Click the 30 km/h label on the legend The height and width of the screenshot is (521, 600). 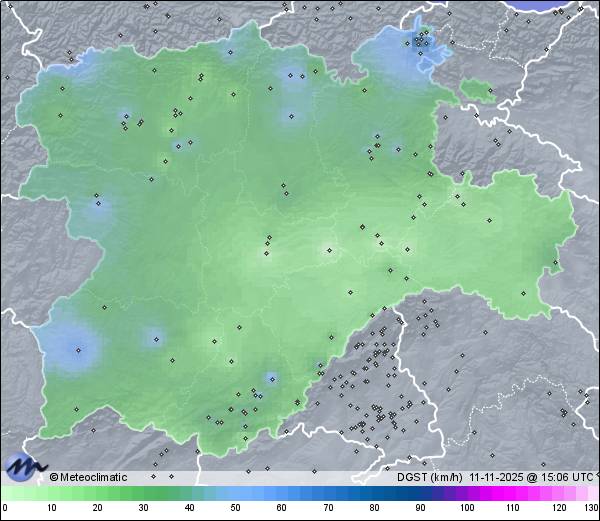coord(143,508)
